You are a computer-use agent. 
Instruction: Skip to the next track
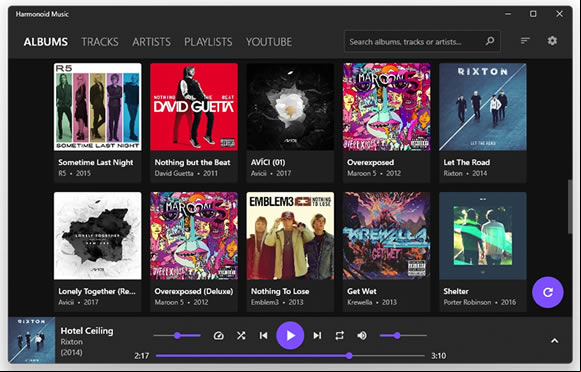click(317, 336)
